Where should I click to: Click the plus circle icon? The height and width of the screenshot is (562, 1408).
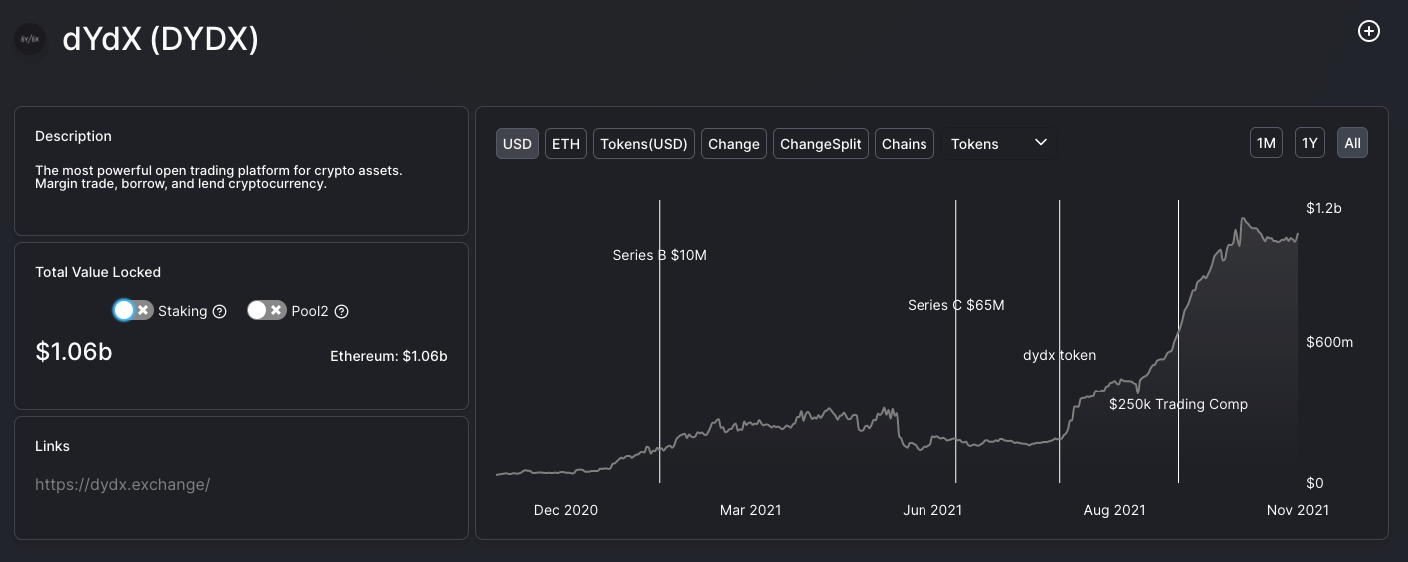1368,31
